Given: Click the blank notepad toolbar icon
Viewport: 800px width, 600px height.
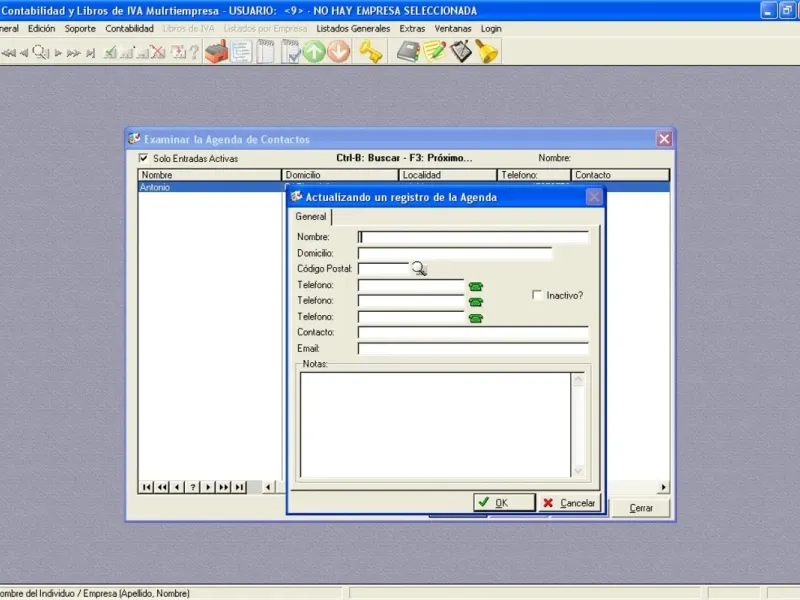Looking at the screenshot, I should click(x=265, y=52).
